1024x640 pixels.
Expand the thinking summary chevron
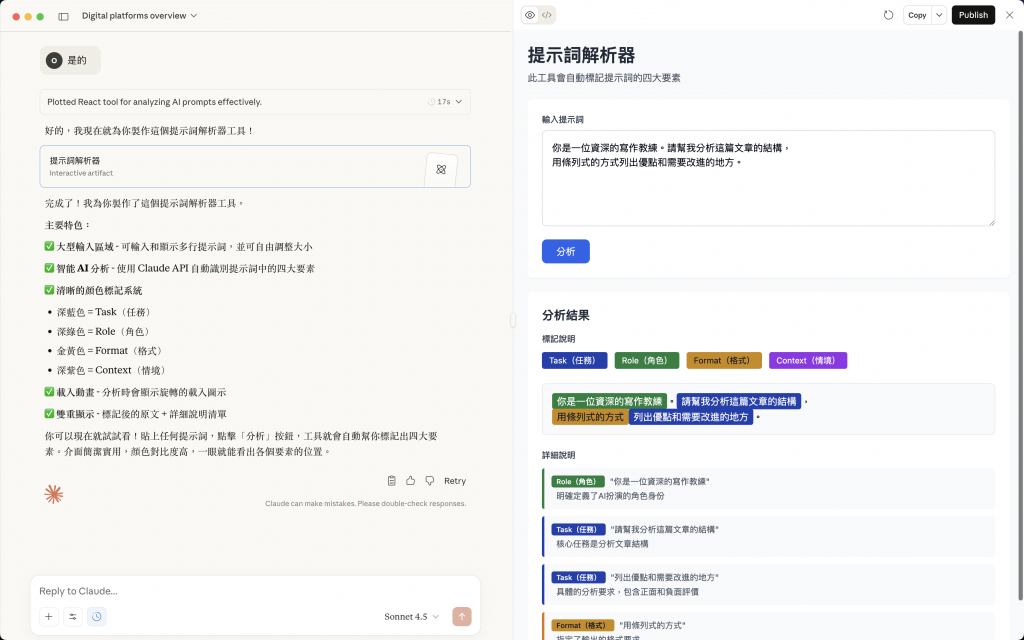459,102
